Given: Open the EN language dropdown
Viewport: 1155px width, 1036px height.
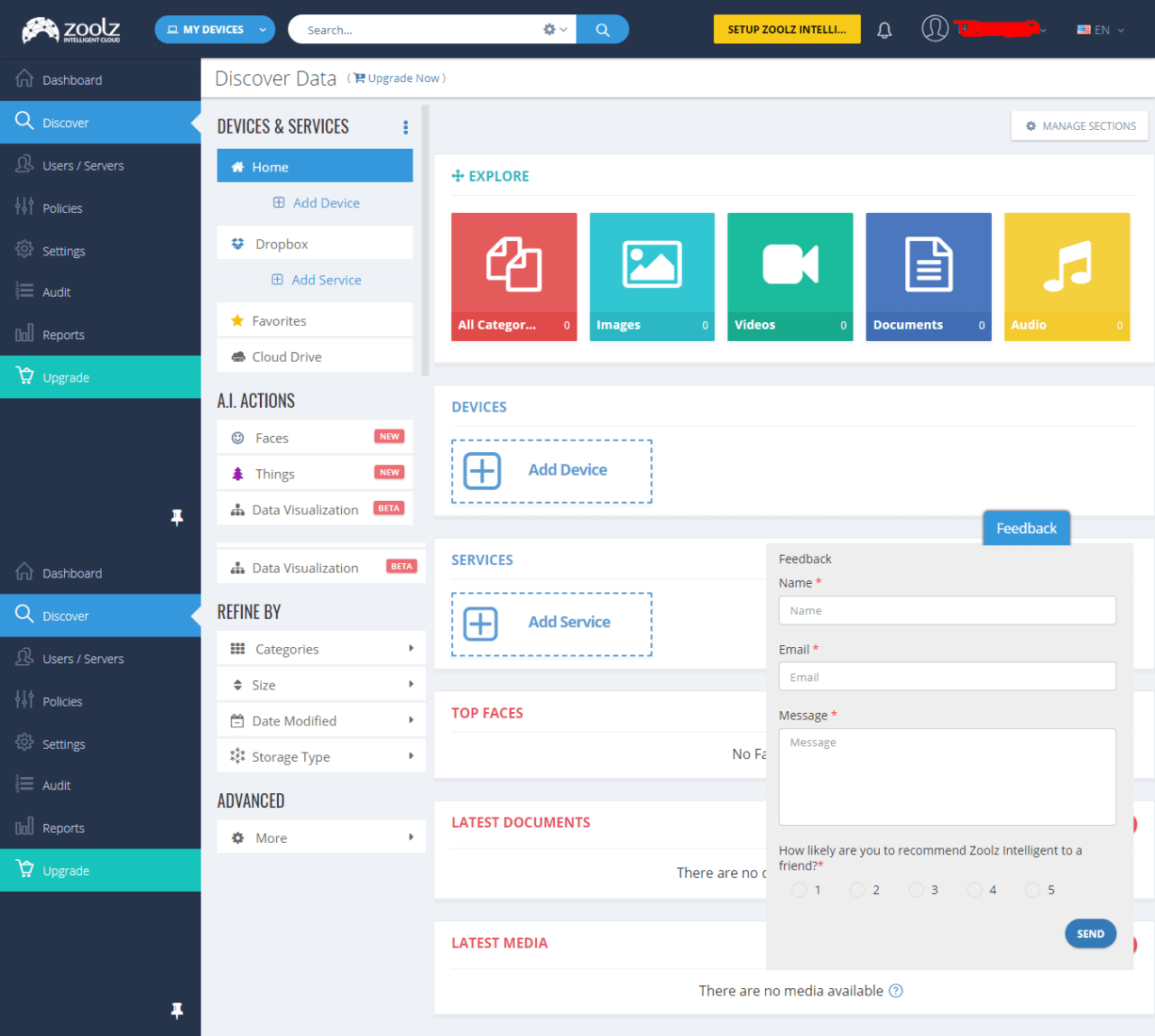Looking at the screenshot, I should 1100,30.
